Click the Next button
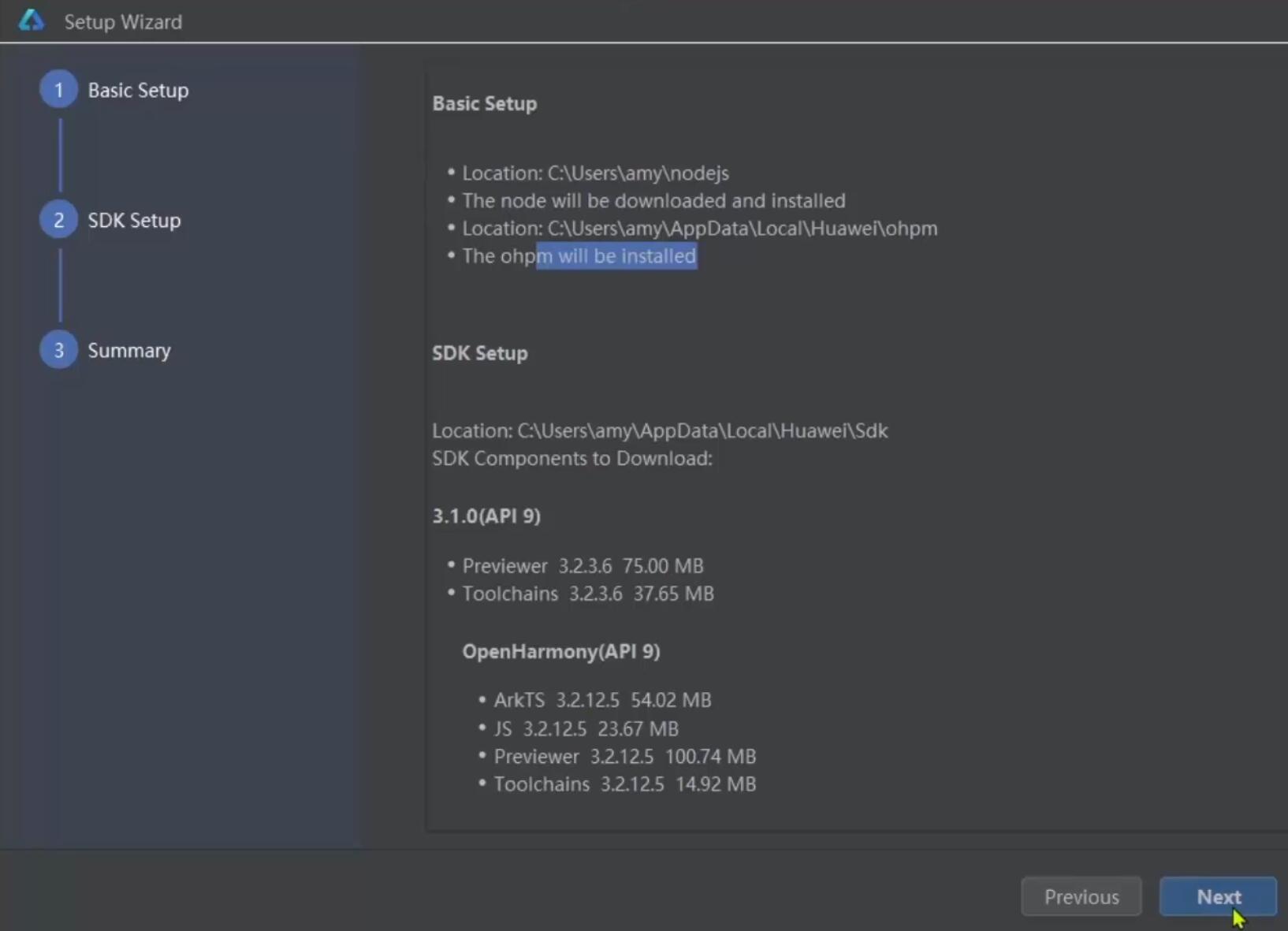Screen dimensions: 1288x931 1218,896
